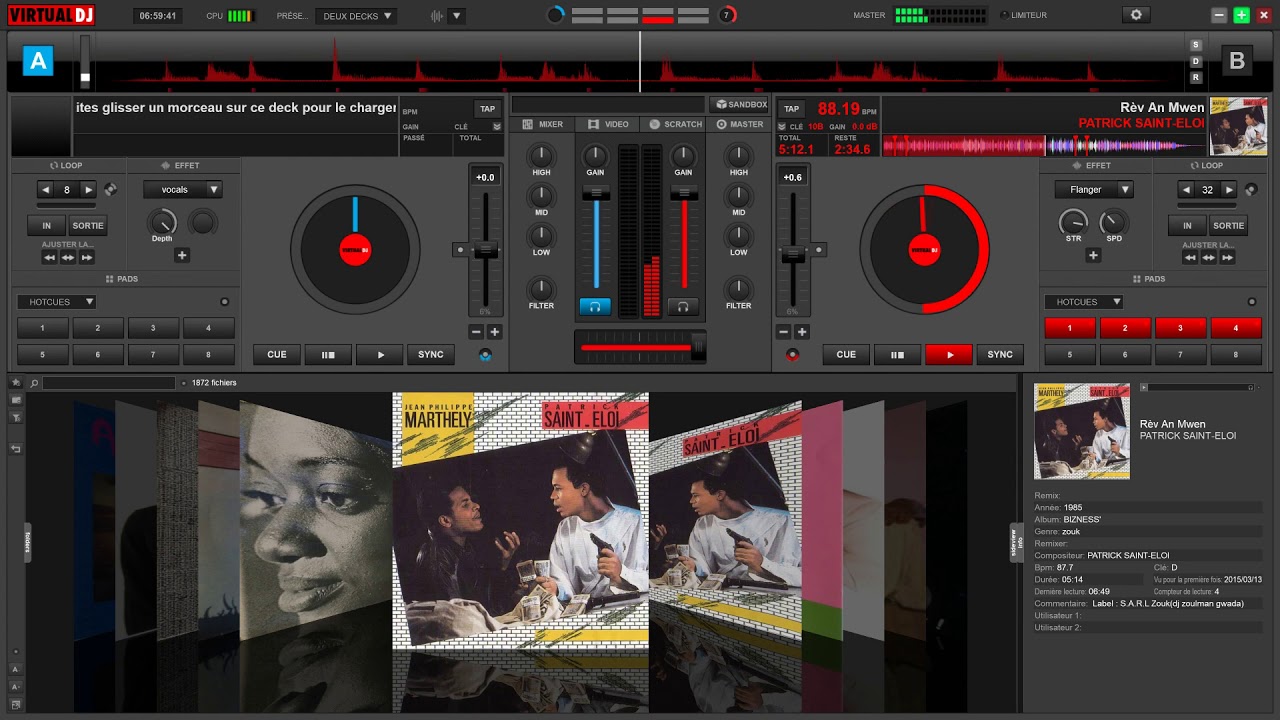
Task: Switch to the MASTER tab
Action: [739, 124]
